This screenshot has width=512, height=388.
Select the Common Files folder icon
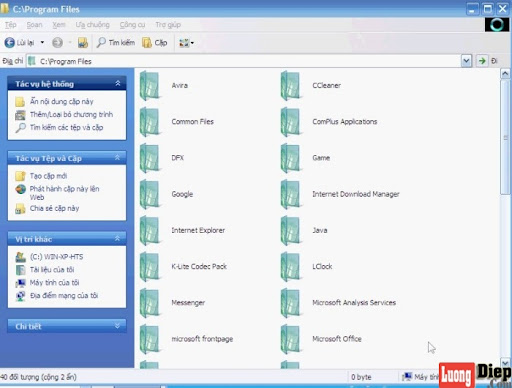click(150, 122)
